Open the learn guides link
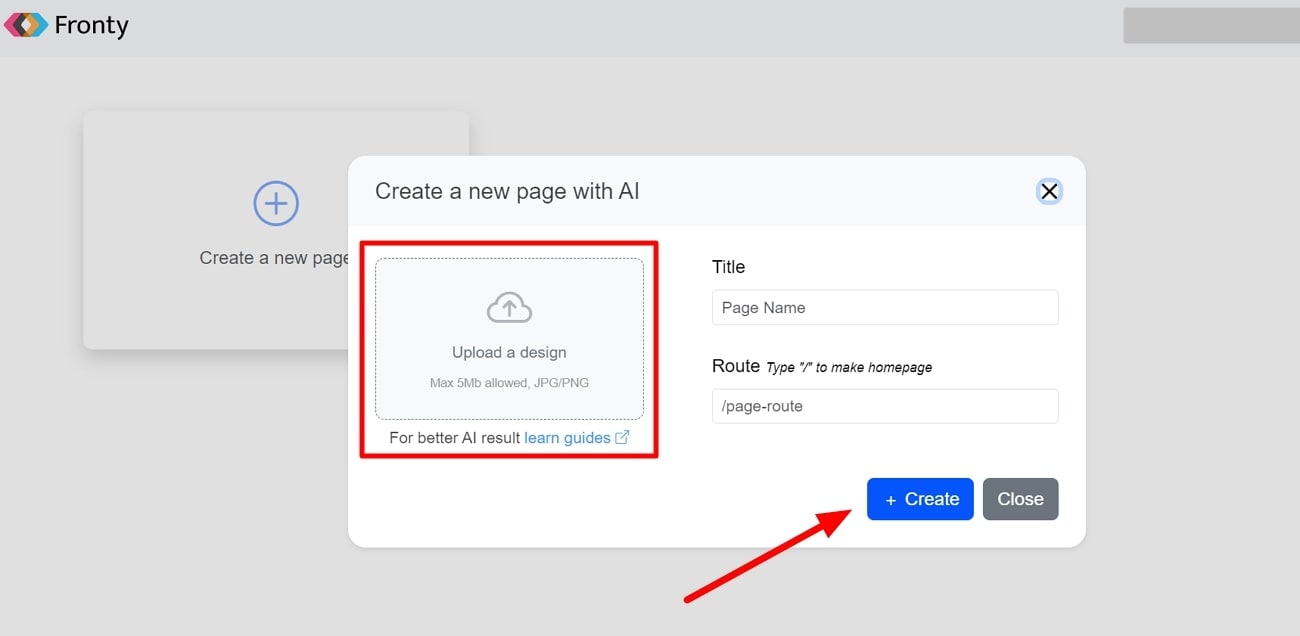This screenshot has height=636, width=1300. coord(567,437)
